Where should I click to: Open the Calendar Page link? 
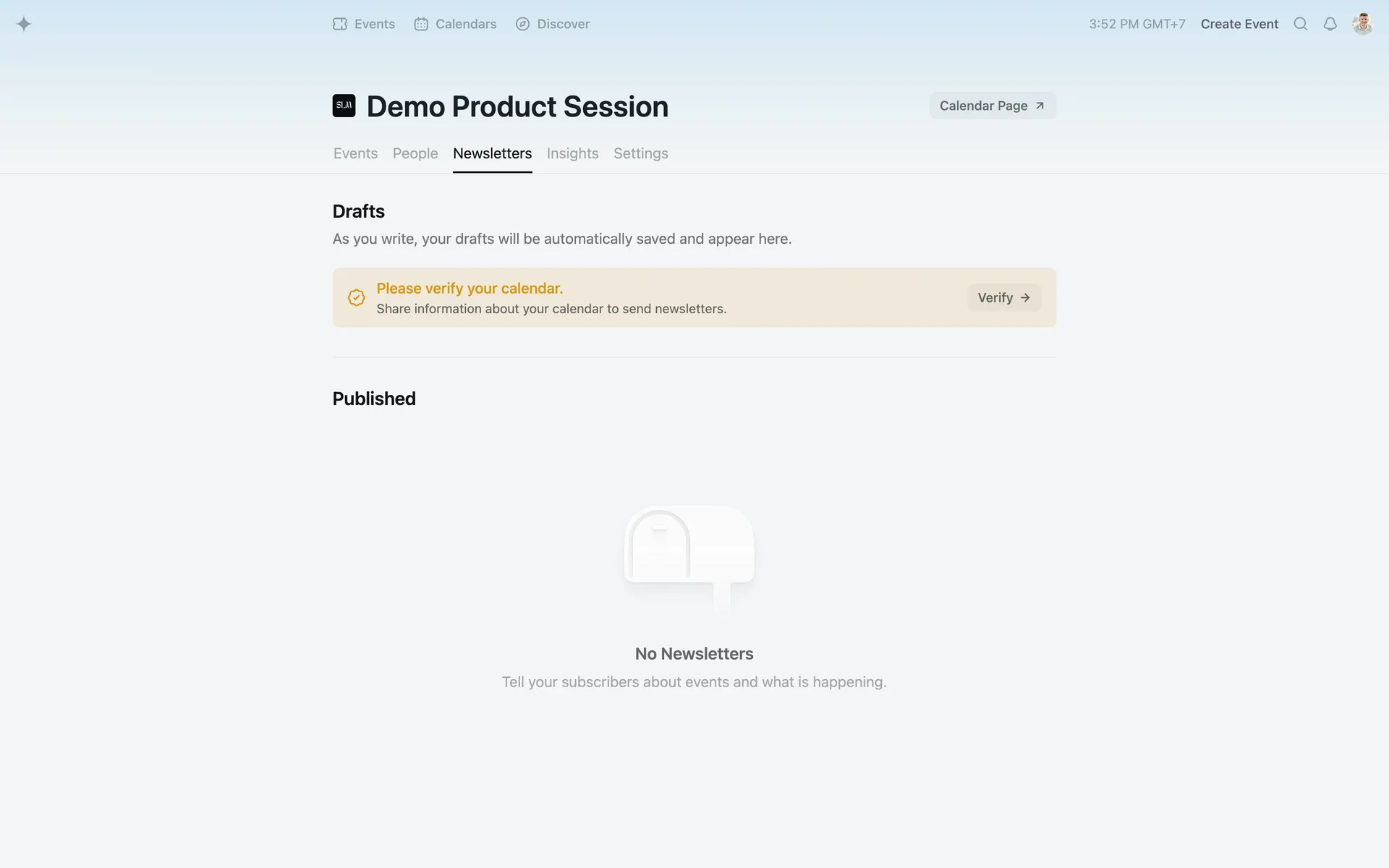click(x=992, y=106)
